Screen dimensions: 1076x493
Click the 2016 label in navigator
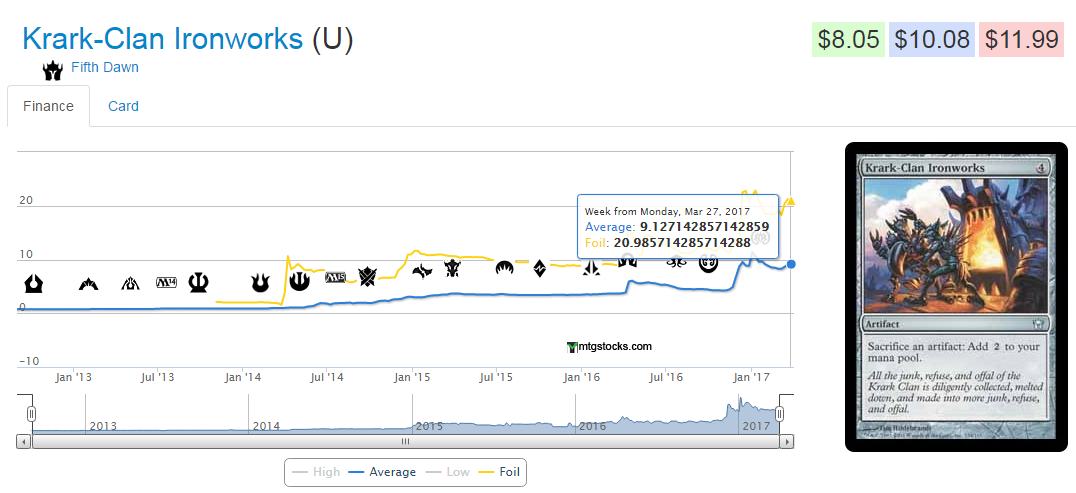point(592,426)
